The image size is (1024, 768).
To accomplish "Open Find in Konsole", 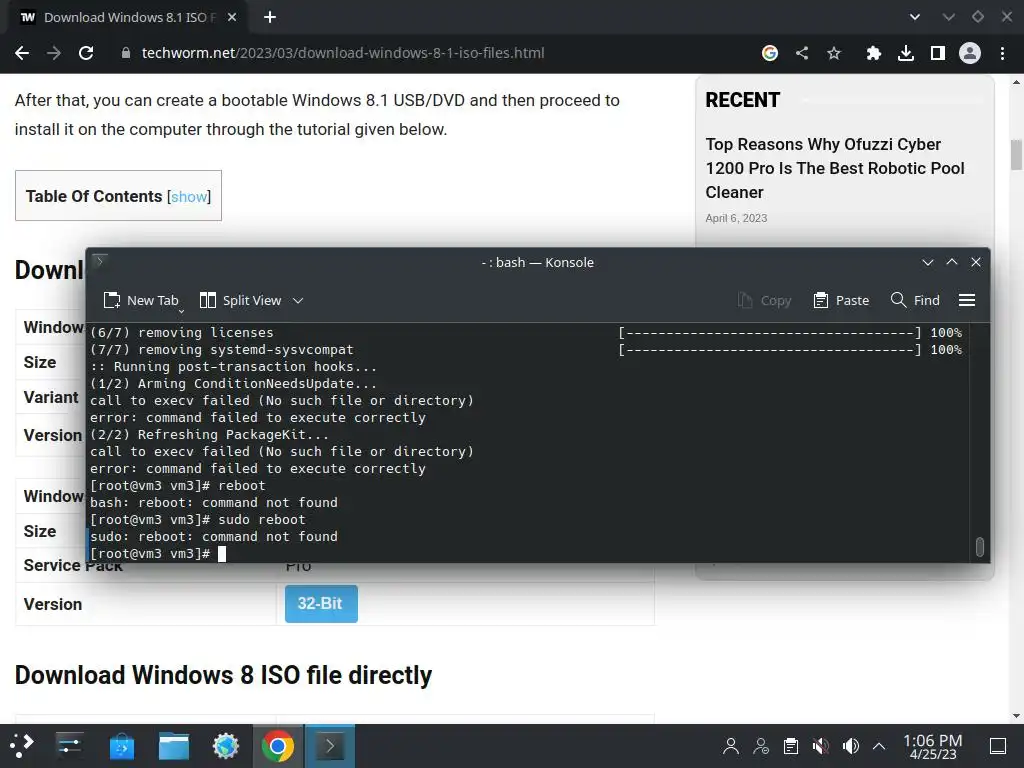I will click(x=915, y=300).
